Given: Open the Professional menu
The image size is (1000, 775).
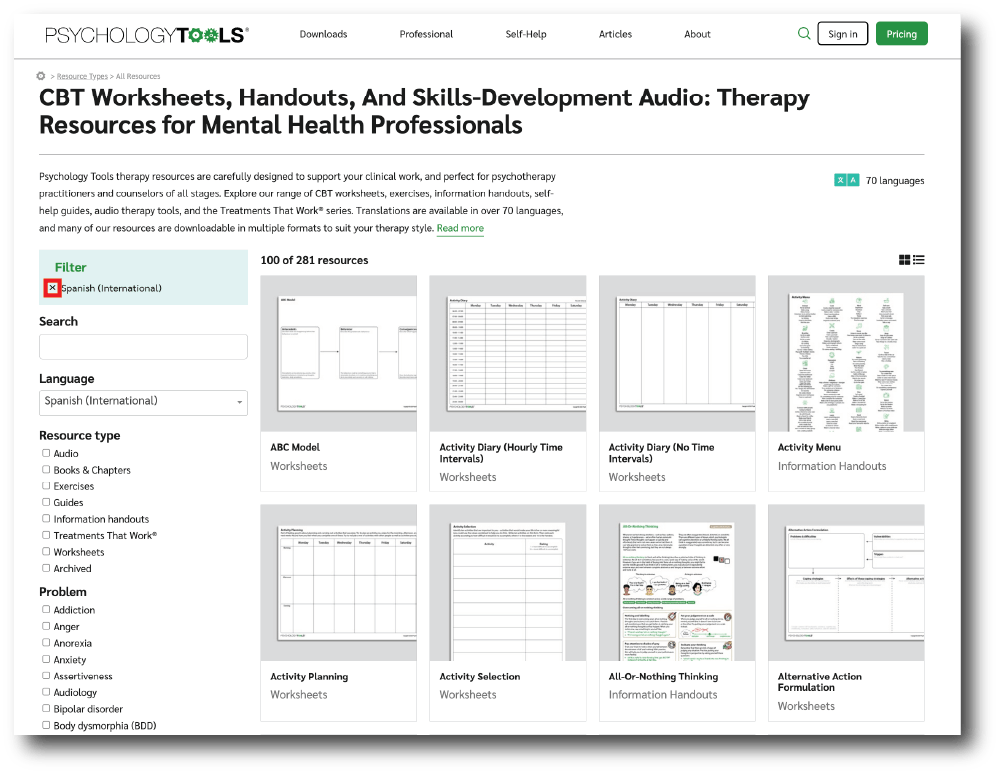Looking at the screenshot, I should click(426, 34).
